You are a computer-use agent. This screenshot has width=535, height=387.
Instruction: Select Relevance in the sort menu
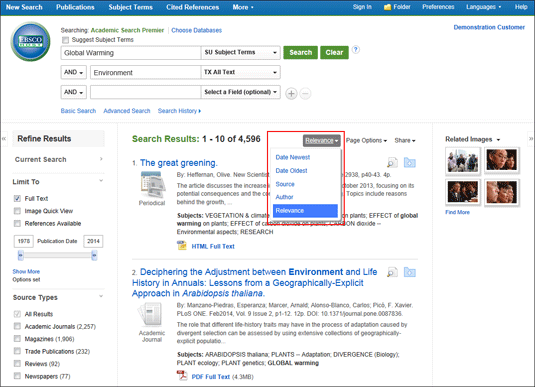tap(305, 211)
